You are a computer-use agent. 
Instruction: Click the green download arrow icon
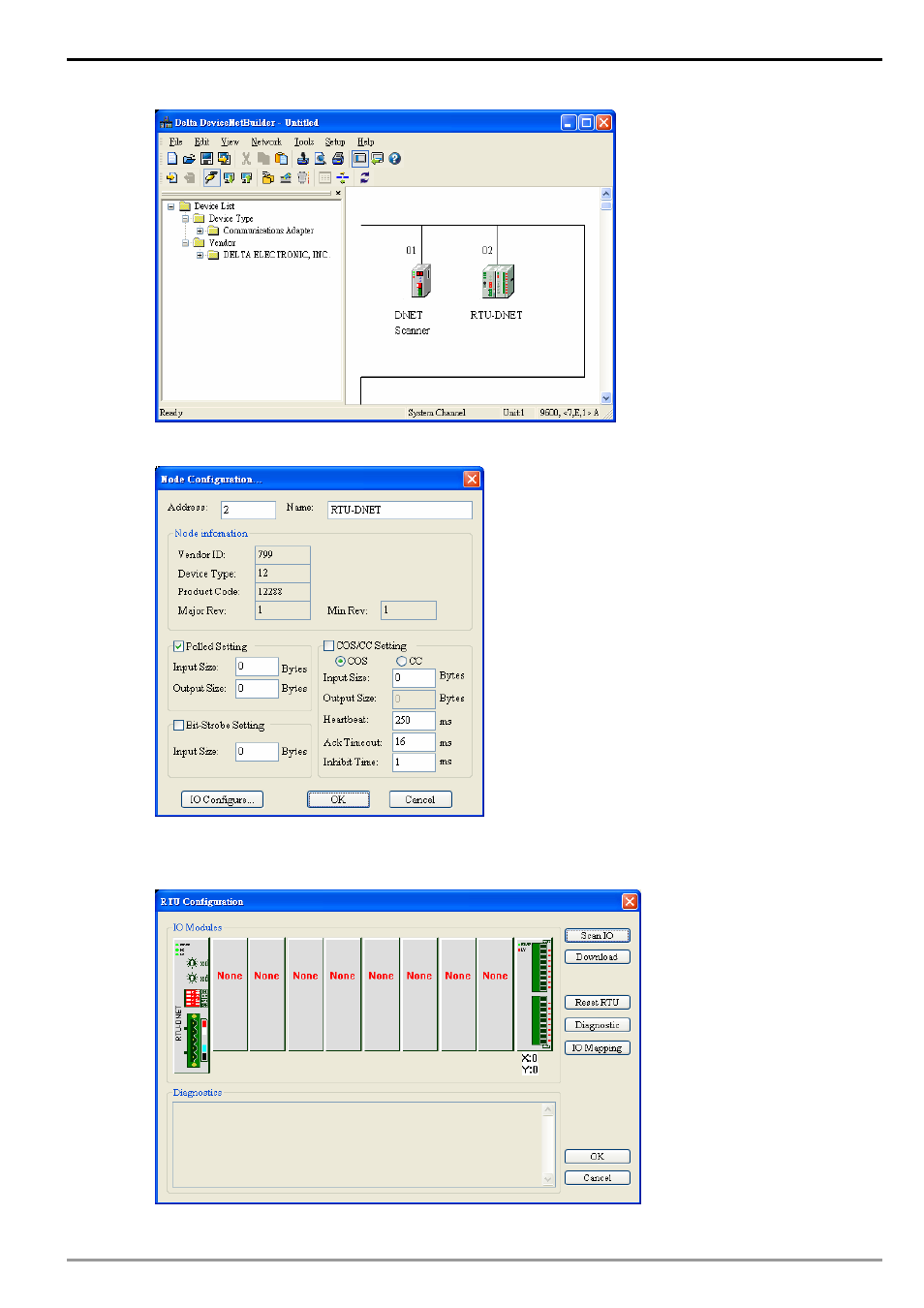[x=230, y=177]
